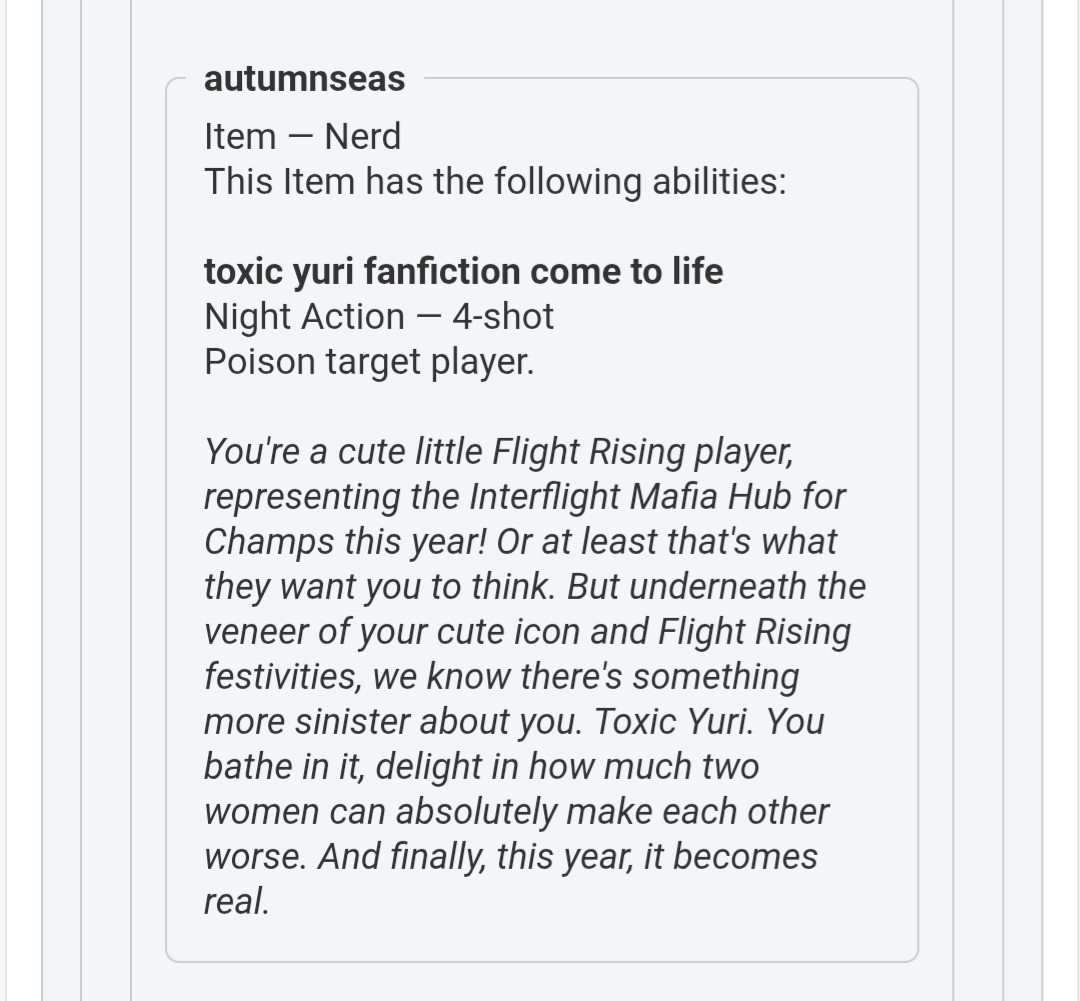Click "This Item has the following abilities:" text
This screenshot has height=1001, width=1080.
[495, 182]
